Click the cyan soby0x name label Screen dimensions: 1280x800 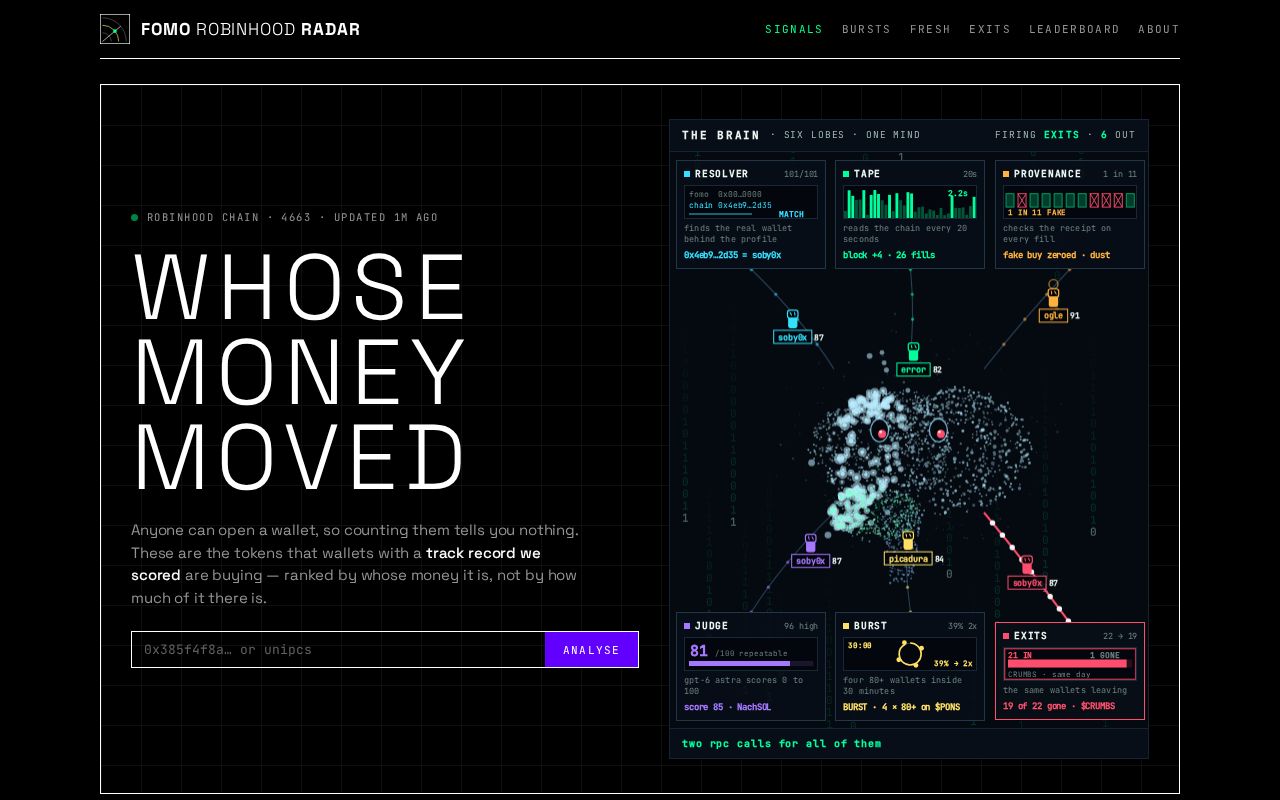point(792,338)
